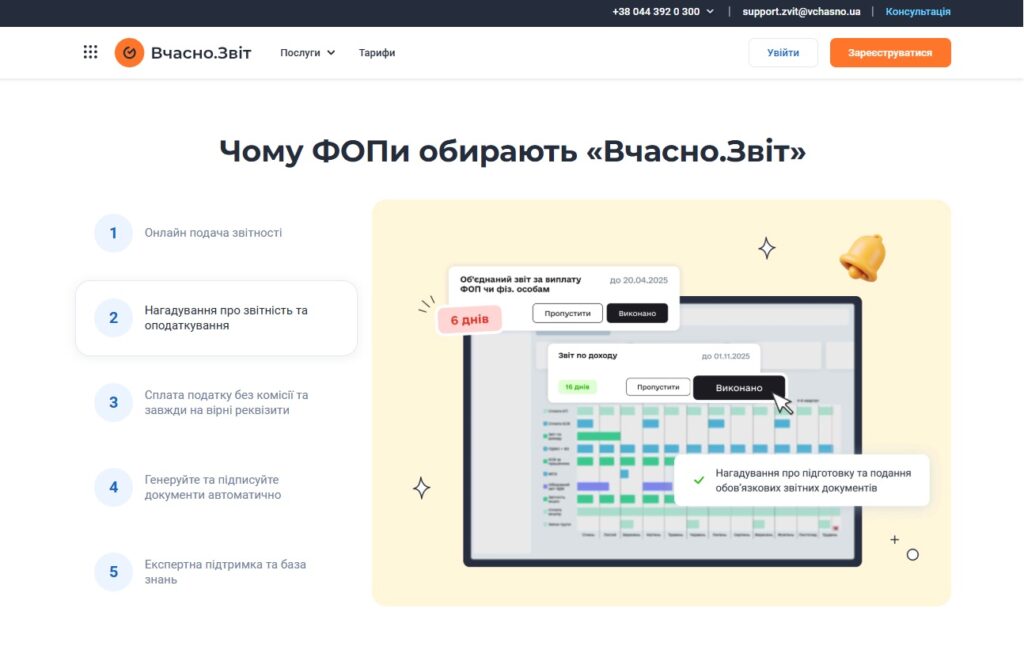Open the Послуги dropdown
The width and height of the screenshot is (1024, 669).
click(300, 52)
